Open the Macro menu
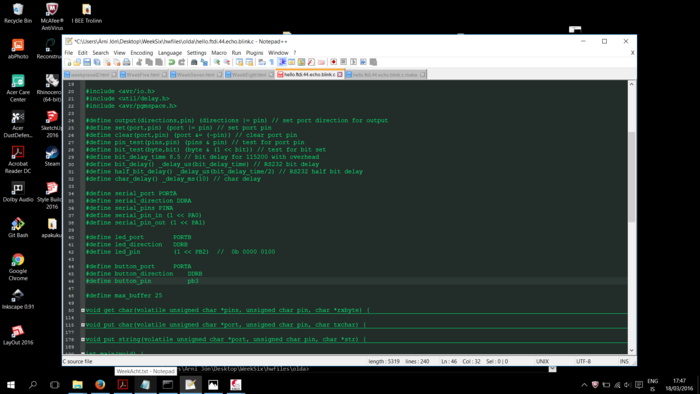Viewport: 700px width, 394px height. (219, 53)
